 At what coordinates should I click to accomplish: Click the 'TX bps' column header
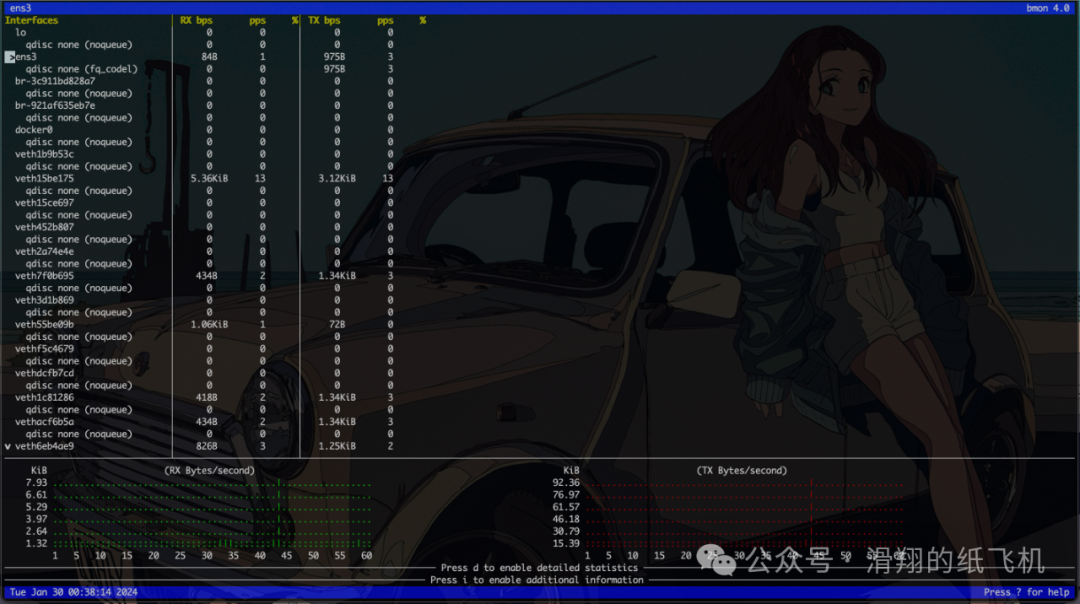tap(324, 21)
